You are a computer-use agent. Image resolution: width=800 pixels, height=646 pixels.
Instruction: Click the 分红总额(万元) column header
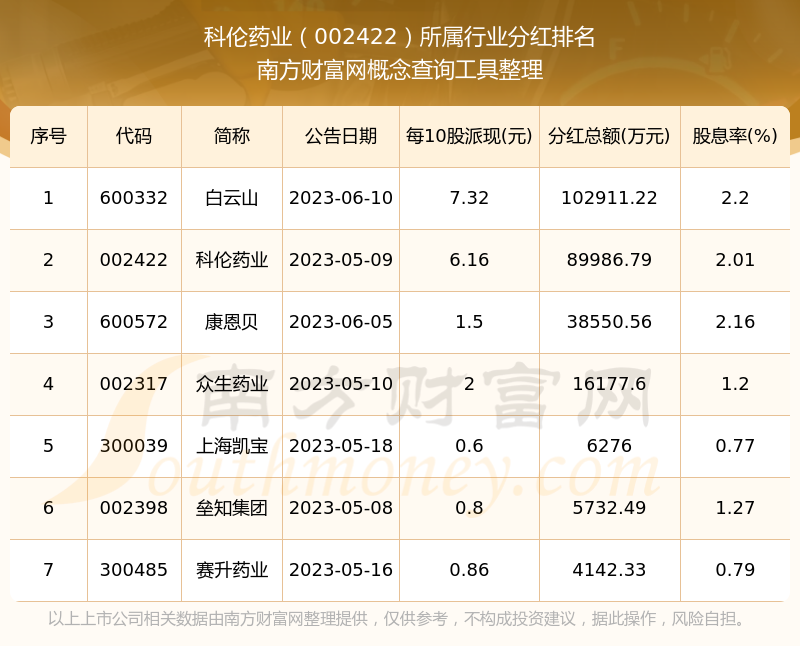click(609, 136)
